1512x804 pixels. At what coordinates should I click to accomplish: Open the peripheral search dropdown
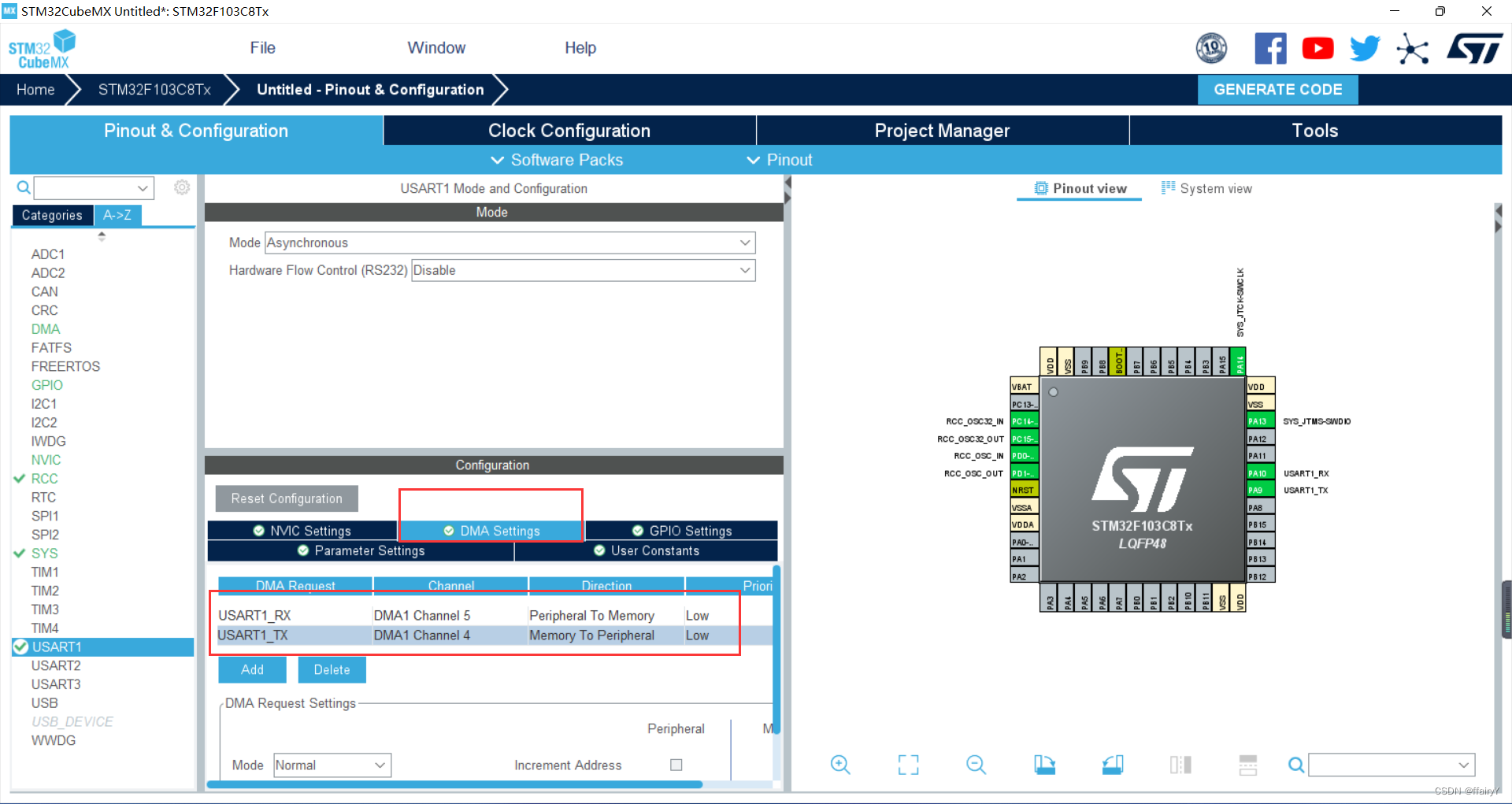point(94,187)
